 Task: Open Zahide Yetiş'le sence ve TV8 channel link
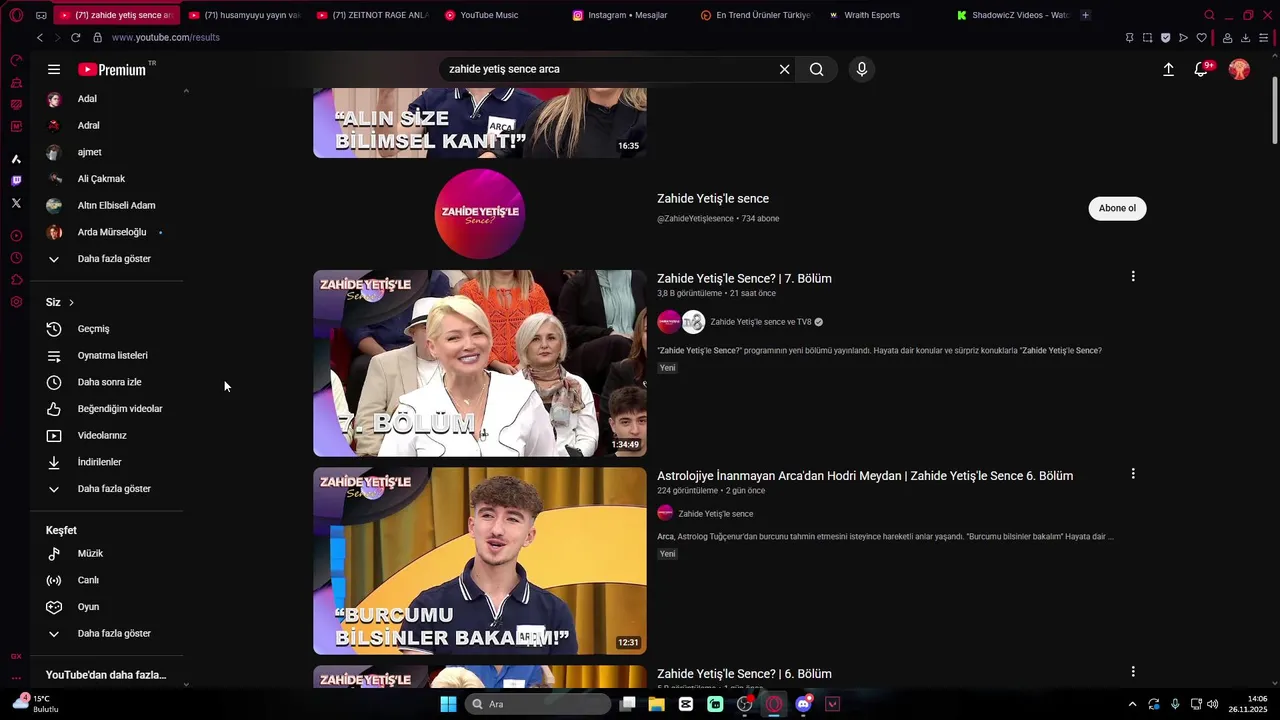tap(761, 322)
